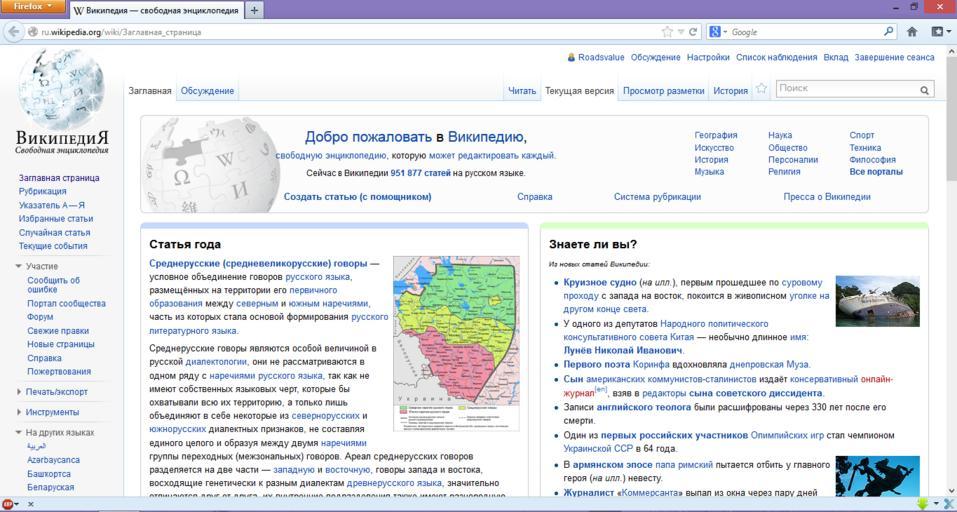
Task: Click the Создать статью (с помощником) link
Action: pos(357,197)
